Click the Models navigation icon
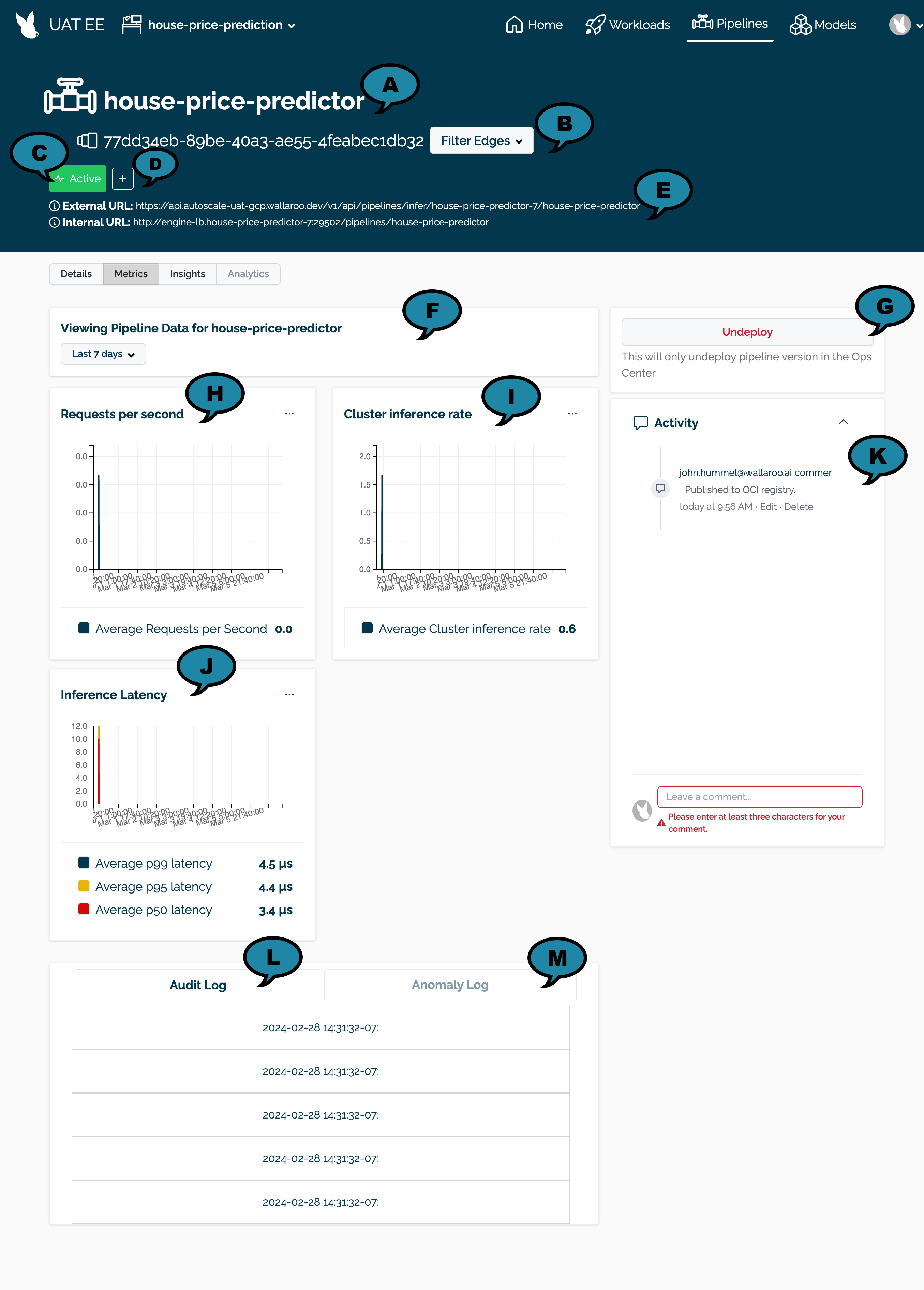The height and width of the screenshot is (1290, 924). [x=800, y=24]
